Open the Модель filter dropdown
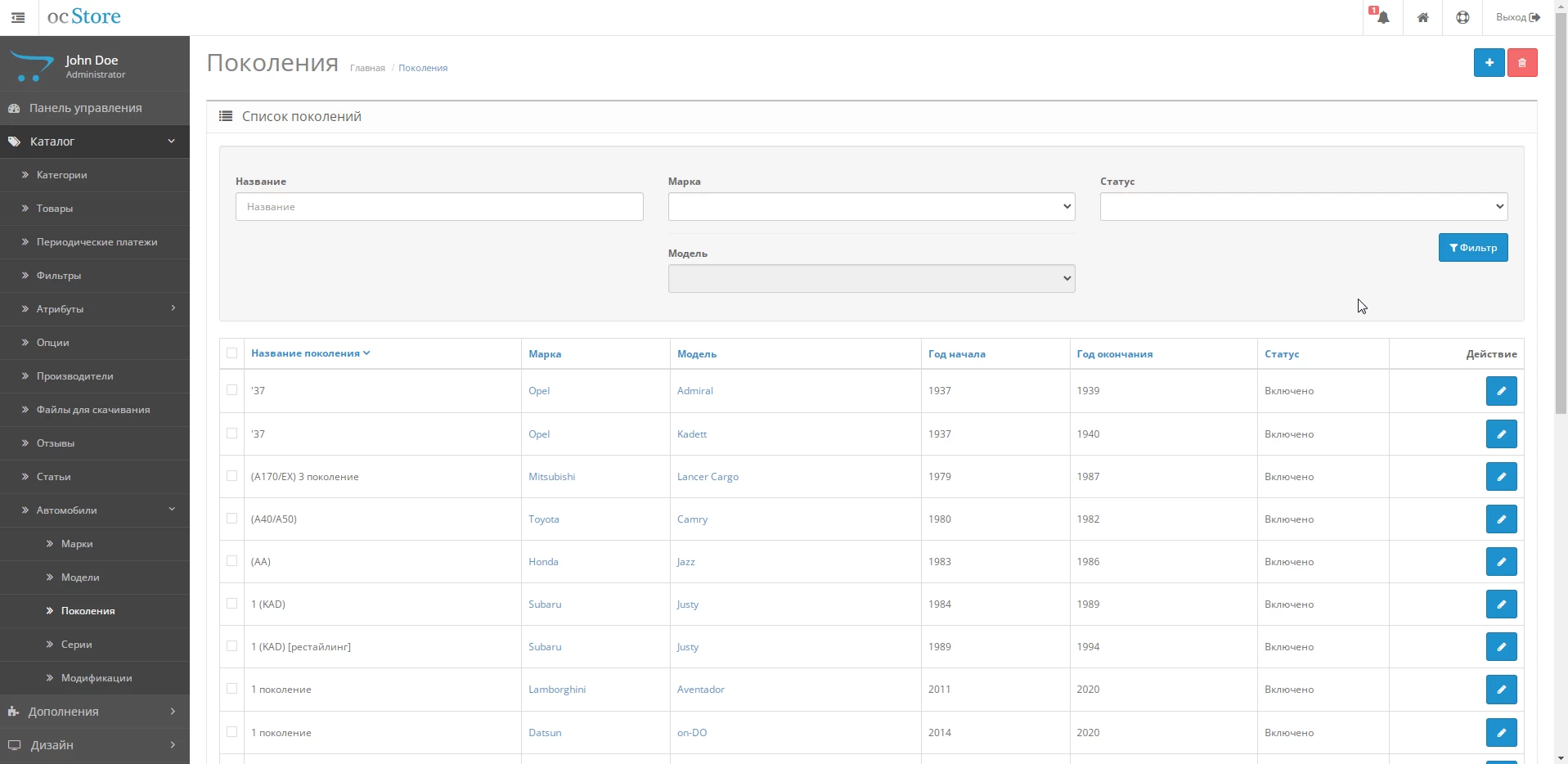 pyautogui.click(x=871, y=279)
